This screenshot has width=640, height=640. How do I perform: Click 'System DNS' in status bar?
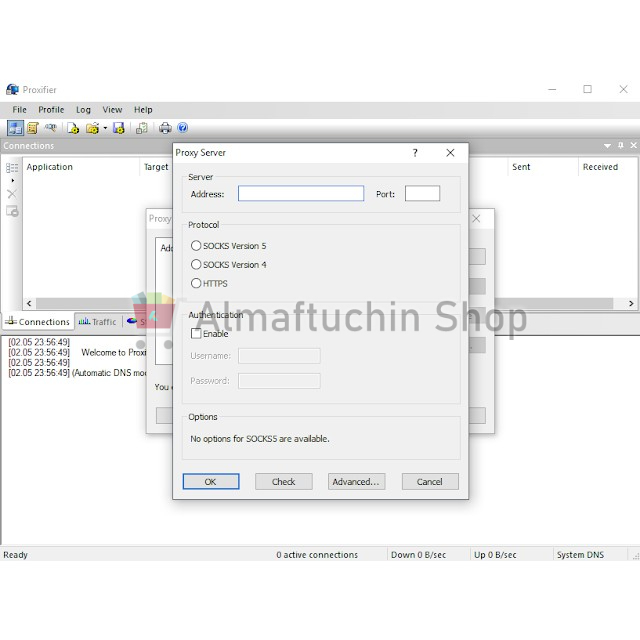(x=580, y=555)
